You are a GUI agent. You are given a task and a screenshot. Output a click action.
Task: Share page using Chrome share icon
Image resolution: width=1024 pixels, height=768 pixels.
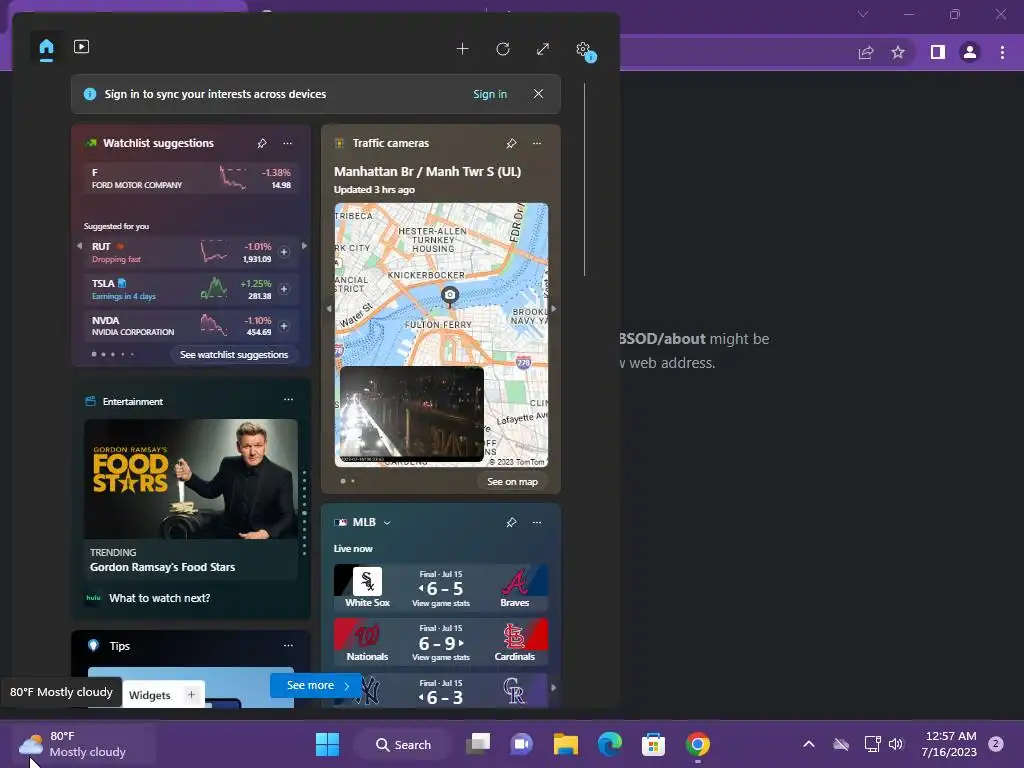[866, 52]
